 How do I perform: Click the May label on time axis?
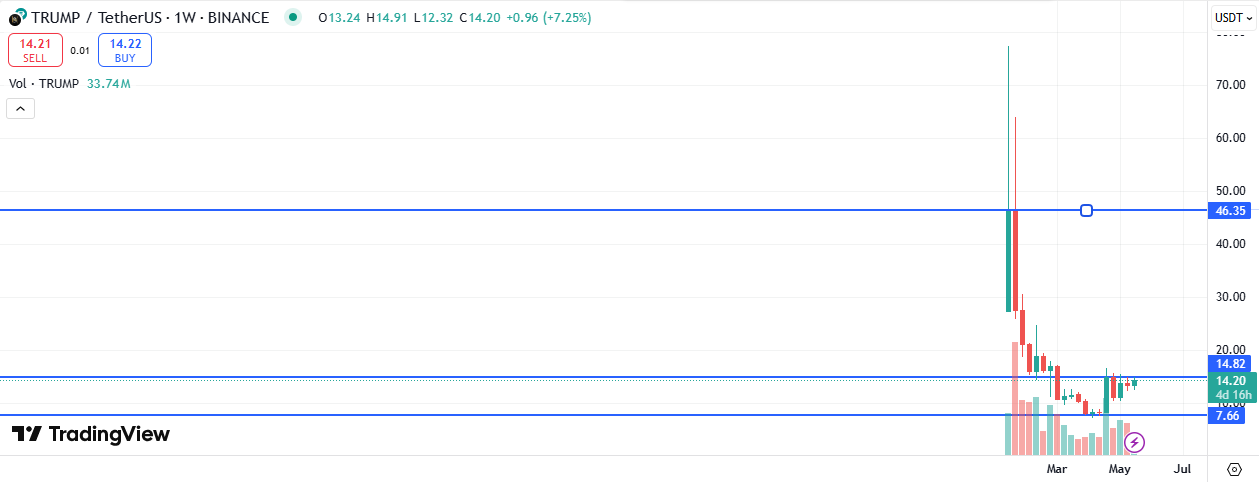[x=1120, y=469]
